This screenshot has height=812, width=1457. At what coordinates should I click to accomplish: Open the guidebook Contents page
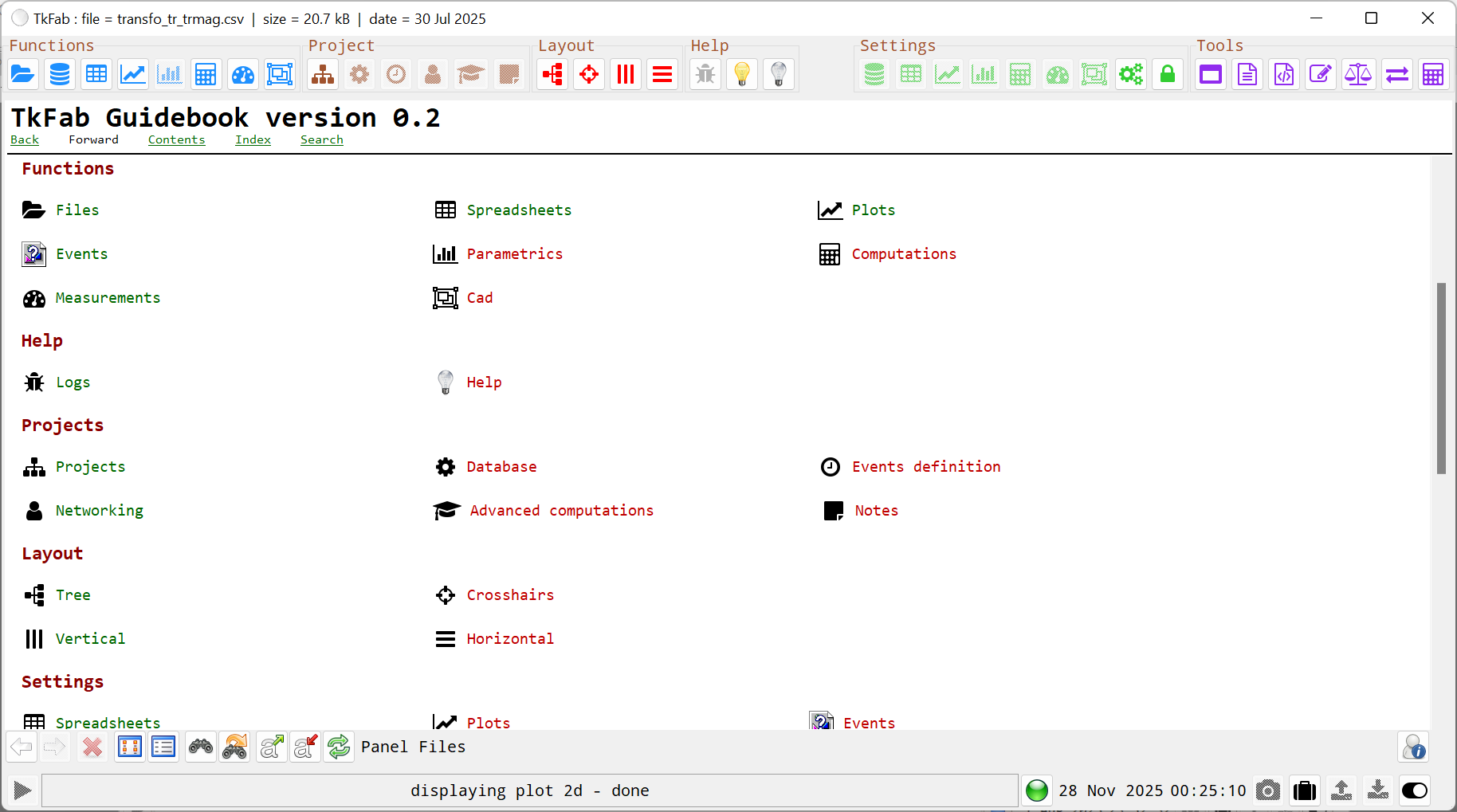pyautogui.click(x=176, y=139)
